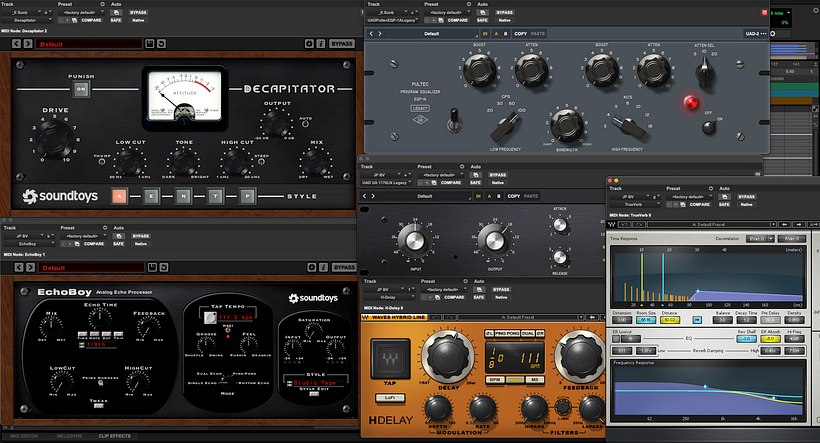Toggle the Pultec power indicator light
The image size is (820, 443).
click(x=688, y=102)
